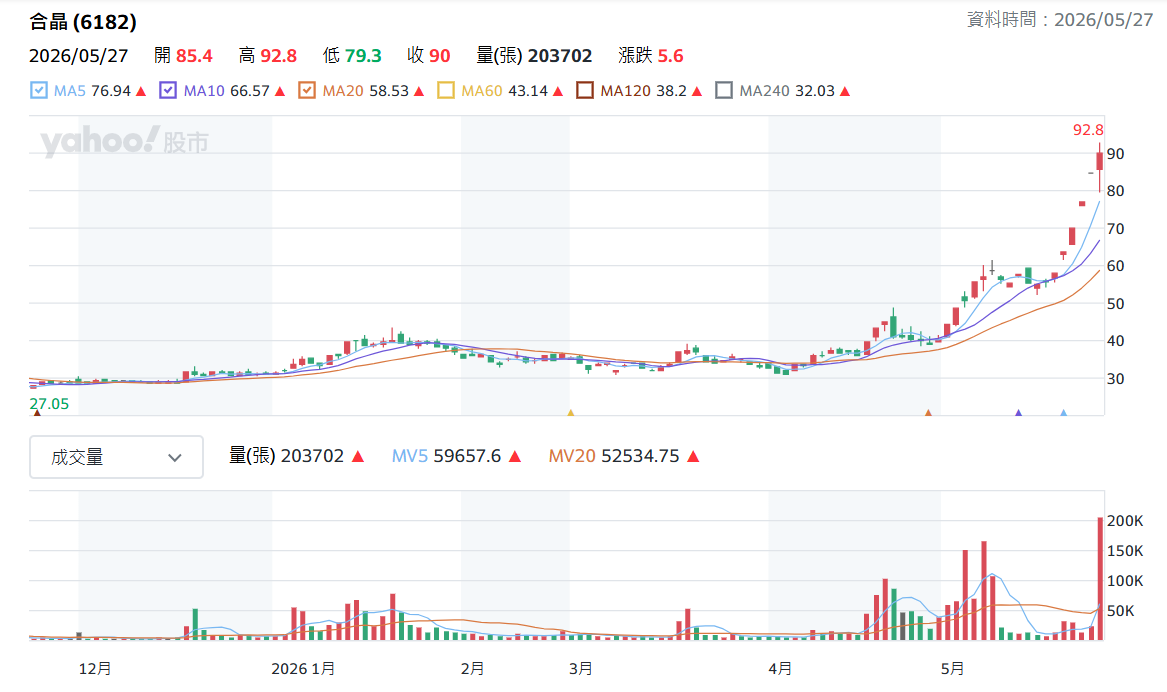
Task: Enable the MA120 moving average checkbox
Action: coord(585,91)
